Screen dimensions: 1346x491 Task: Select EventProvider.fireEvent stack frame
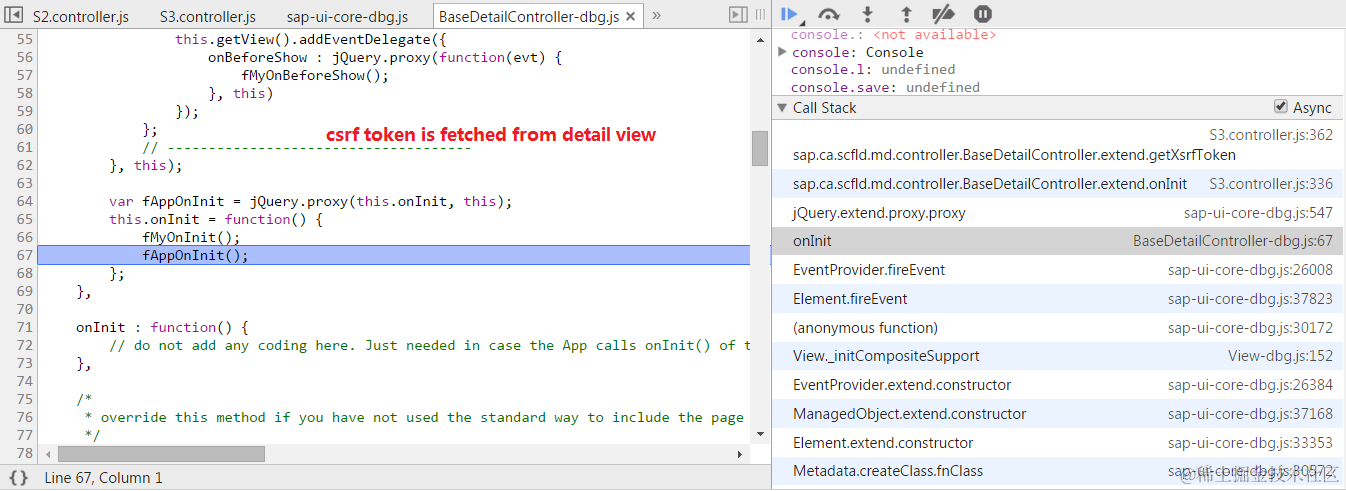click(1058, 270)
